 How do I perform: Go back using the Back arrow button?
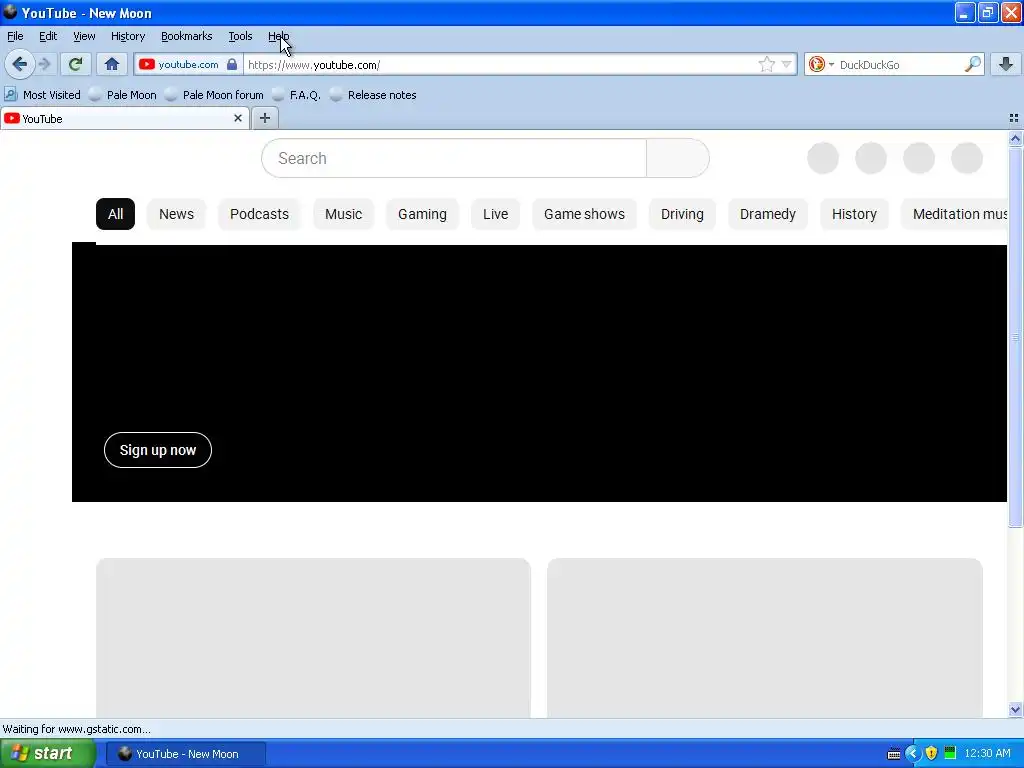19,64
